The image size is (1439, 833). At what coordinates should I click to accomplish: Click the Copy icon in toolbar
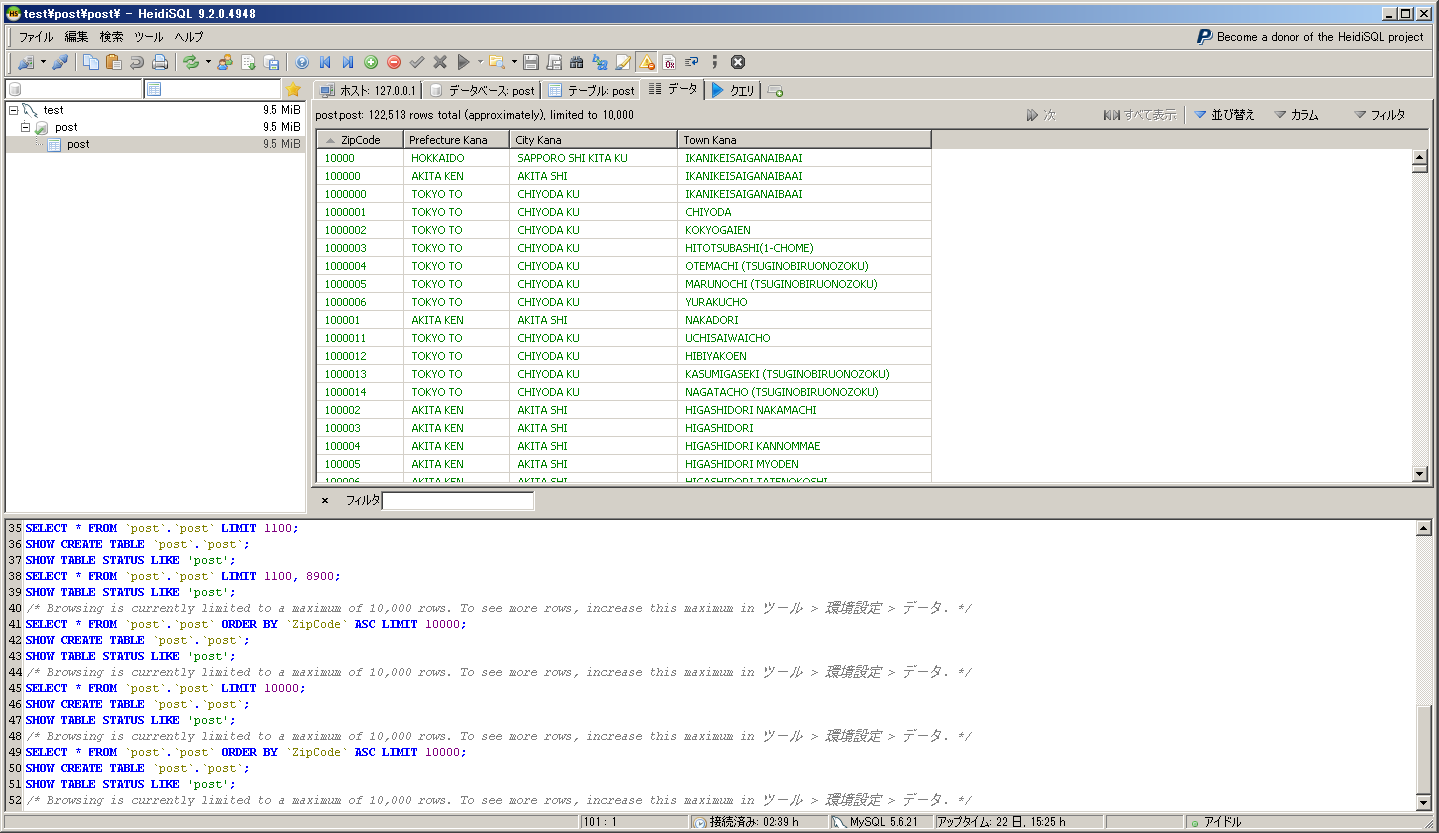coord(91,62)
